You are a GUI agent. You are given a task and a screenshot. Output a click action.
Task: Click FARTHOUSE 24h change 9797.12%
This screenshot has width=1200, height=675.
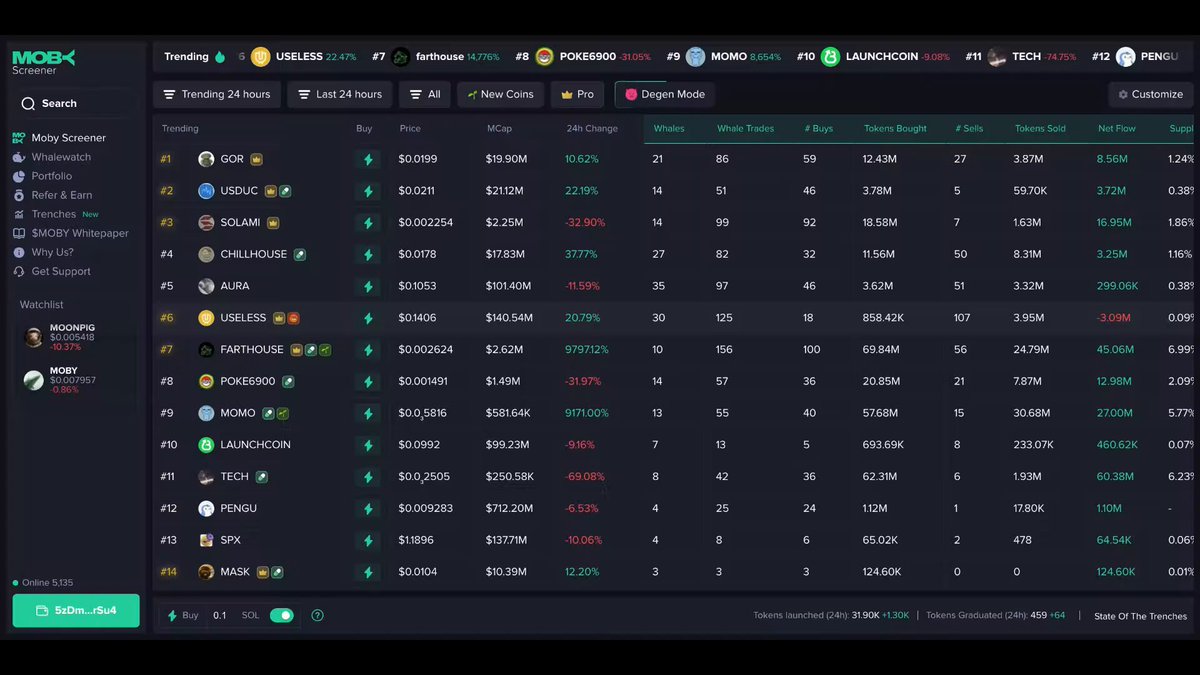coord(587,350)
